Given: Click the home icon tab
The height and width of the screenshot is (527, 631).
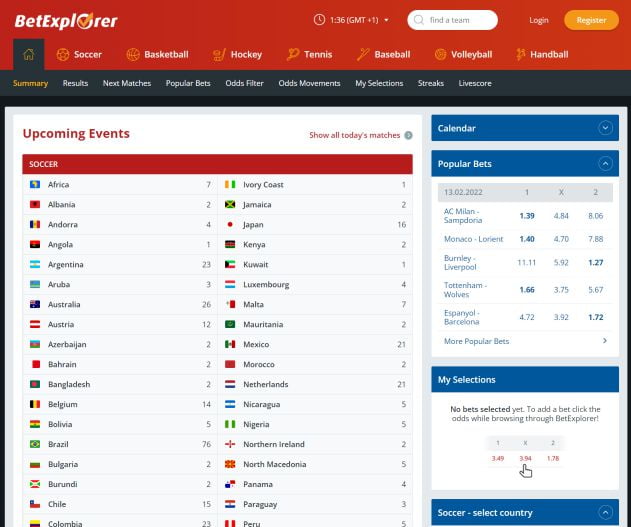Looking at the screenshot, I should click(x=29, y=54).
